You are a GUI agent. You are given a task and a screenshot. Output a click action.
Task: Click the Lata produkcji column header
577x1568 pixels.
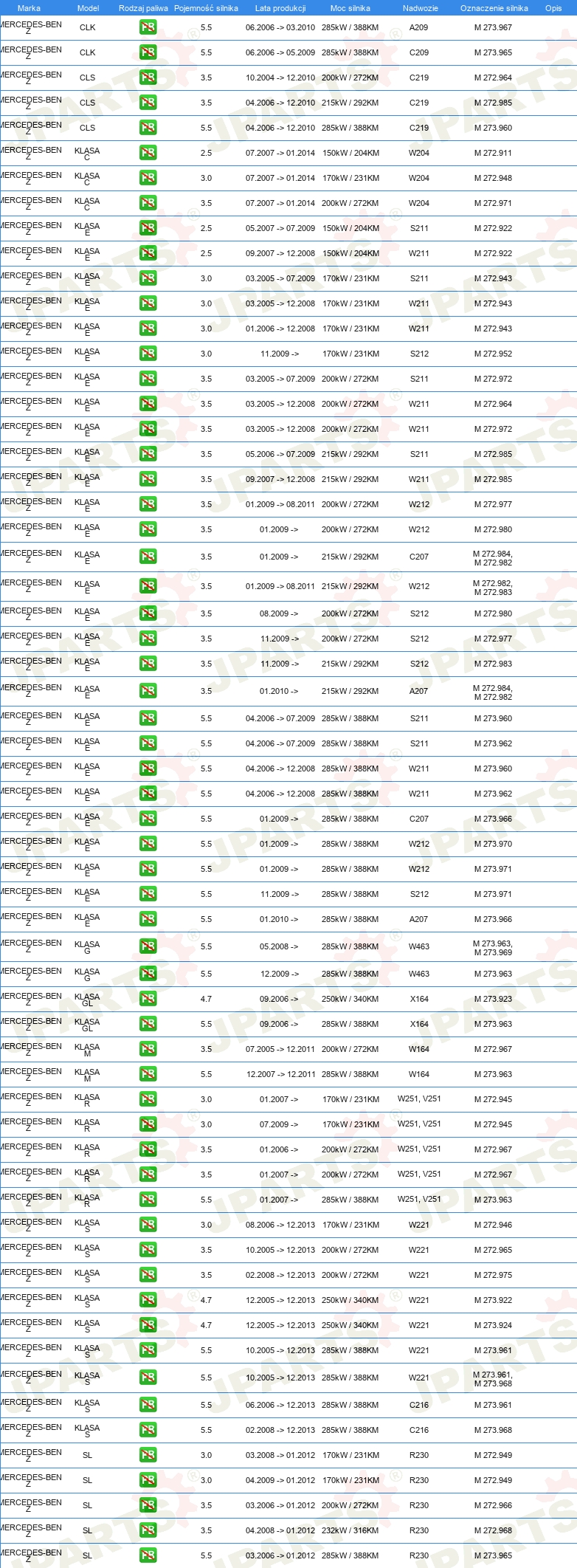pyautogui.click(x=280, y=8)
